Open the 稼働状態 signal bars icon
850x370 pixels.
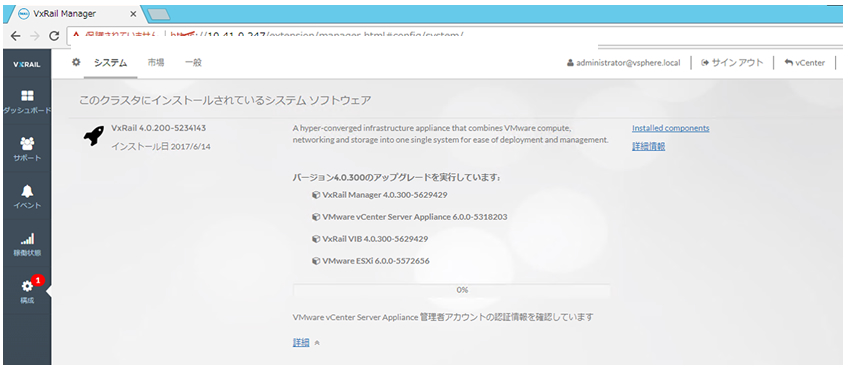pos(27,238)
